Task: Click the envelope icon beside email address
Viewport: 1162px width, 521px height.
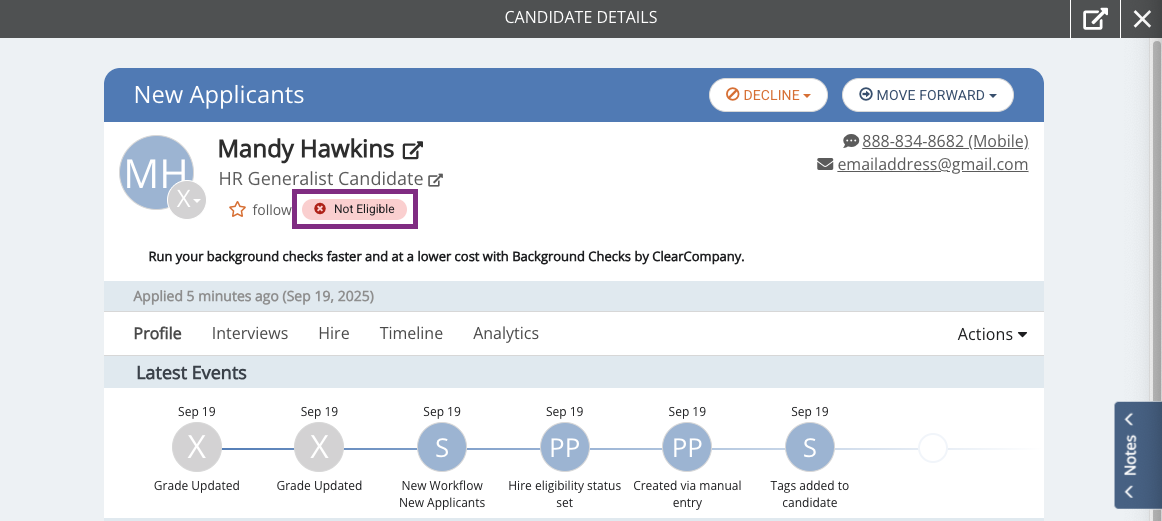Action: (825, 165)
